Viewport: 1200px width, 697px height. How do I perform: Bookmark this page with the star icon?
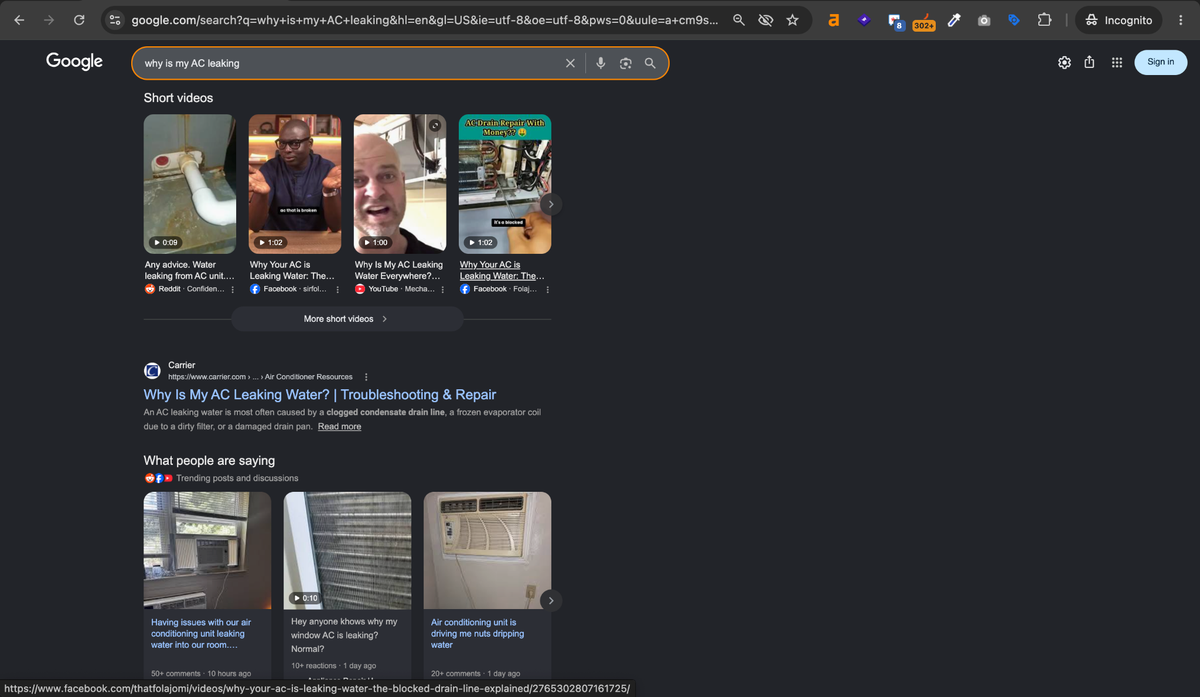coord(792,20)
